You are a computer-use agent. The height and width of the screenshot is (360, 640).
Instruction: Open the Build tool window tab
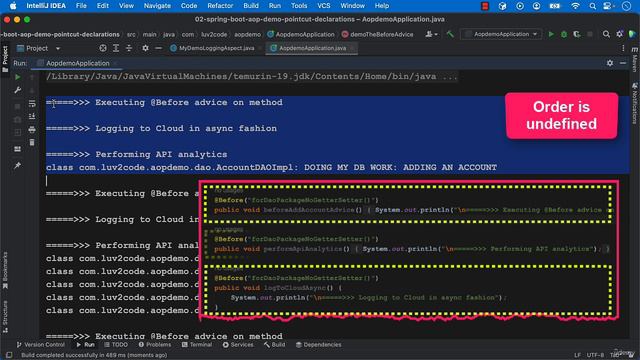pos(274,345)
